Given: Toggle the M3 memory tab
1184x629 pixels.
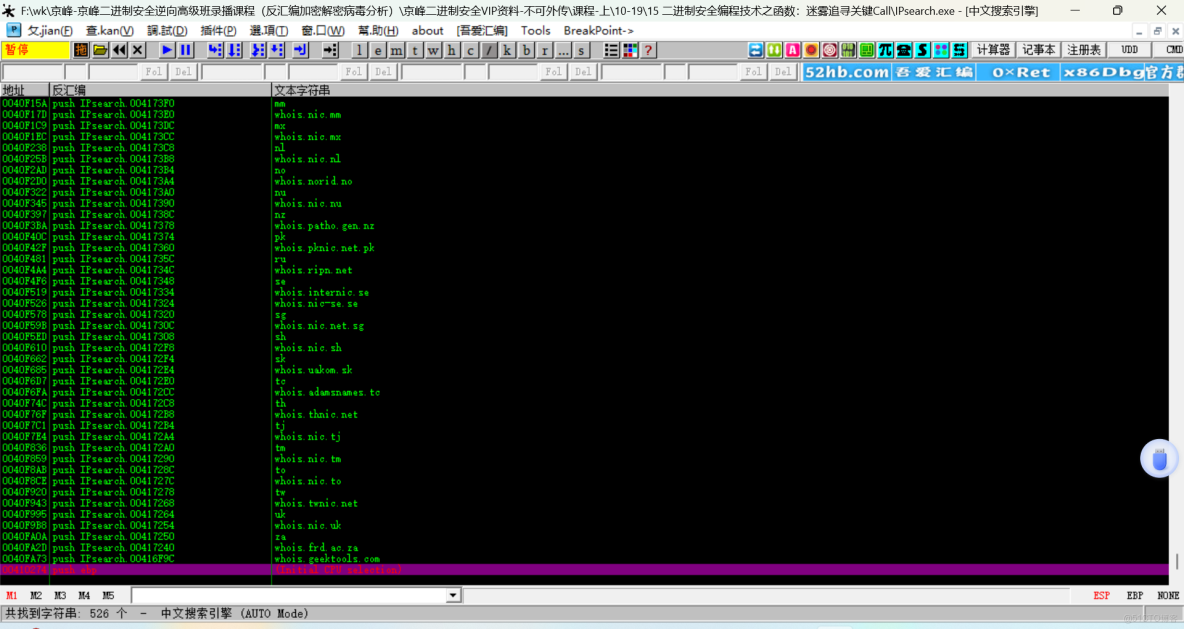Looking at the screenshot, I should 60,596.
